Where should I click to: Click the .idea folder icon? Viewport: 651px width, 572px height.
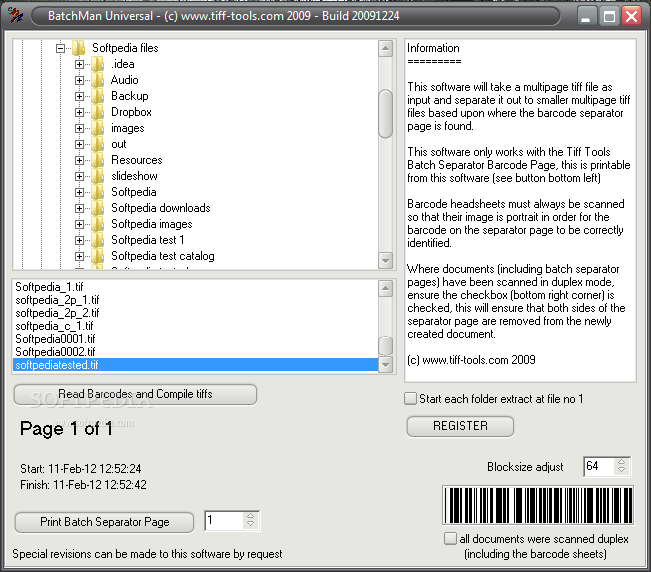tap(97, 64)
